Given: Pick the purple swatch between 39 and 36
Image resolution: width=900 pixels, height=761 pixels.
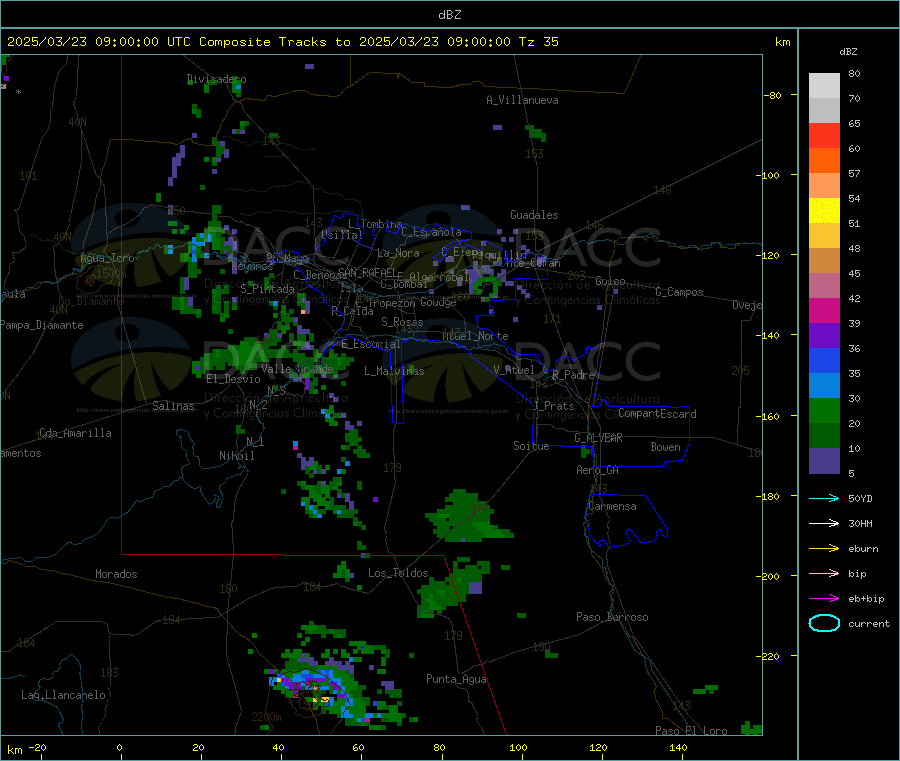Looking at the screenshot, I should point(824,336).
